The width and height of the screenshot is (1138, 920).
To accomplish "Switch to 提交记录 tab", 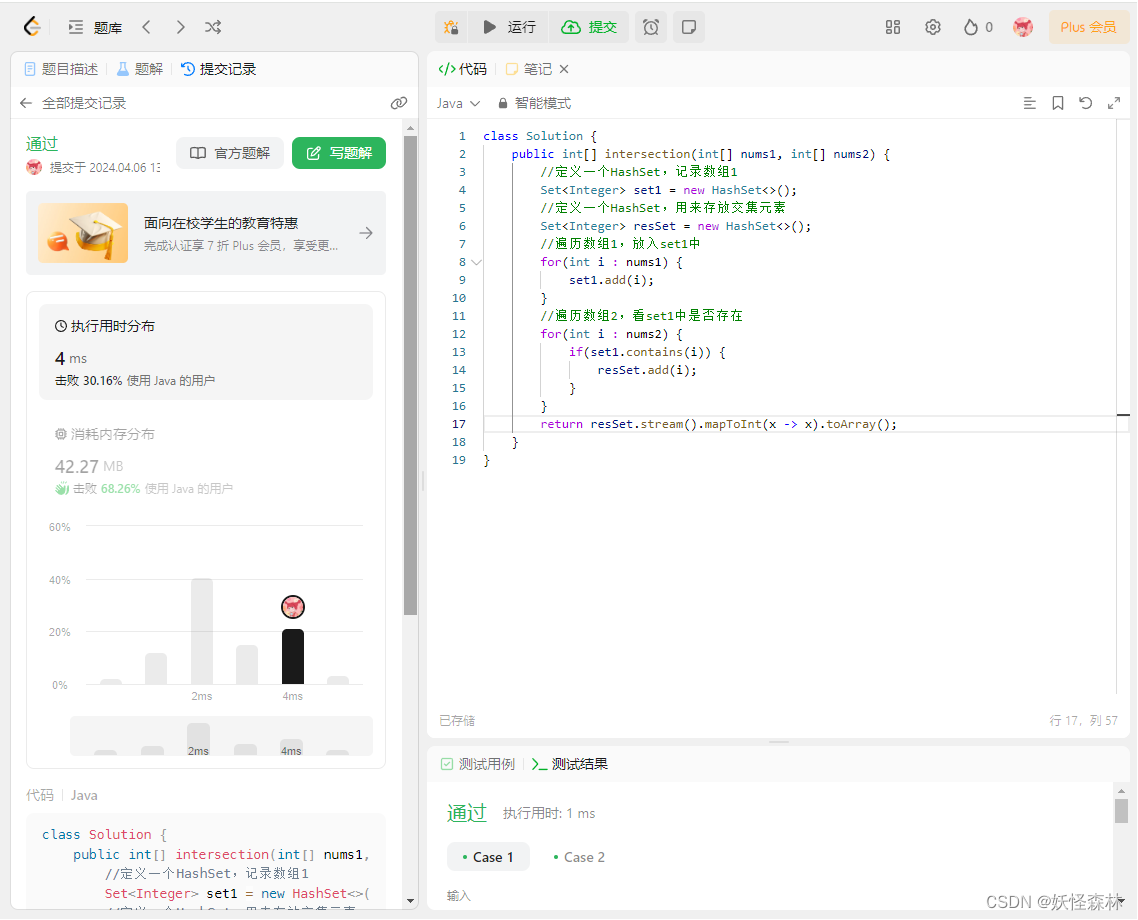I will (x=218, y=69).
